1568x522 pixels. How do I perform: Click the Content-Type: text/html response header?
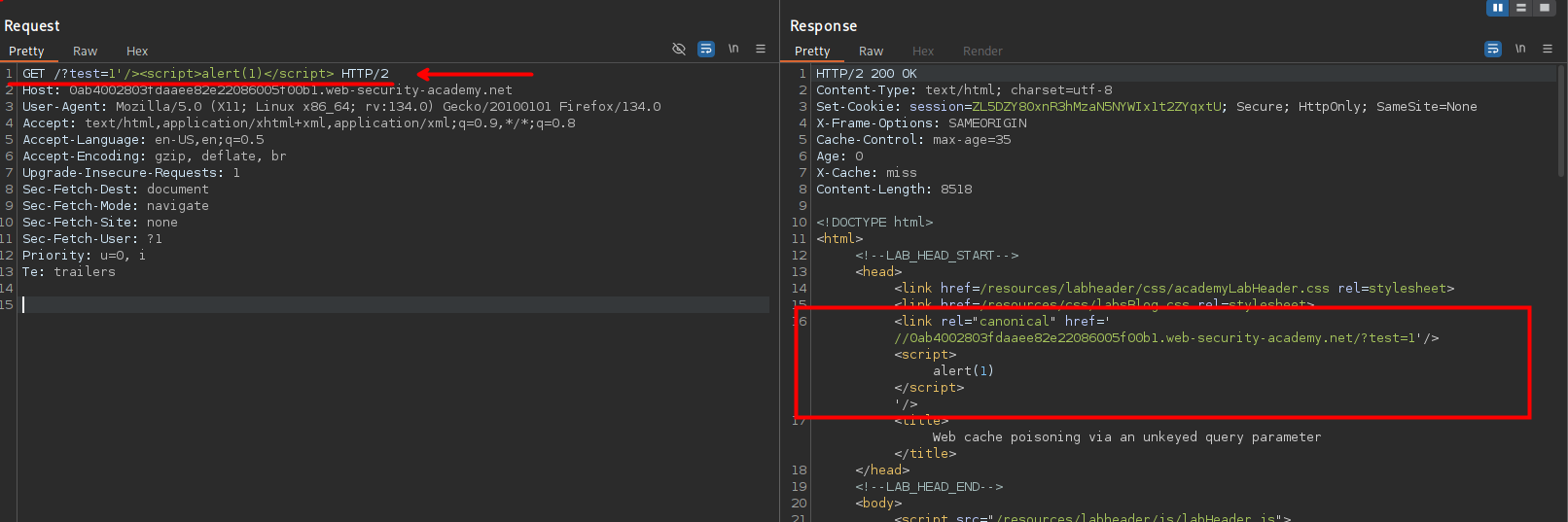964,90
